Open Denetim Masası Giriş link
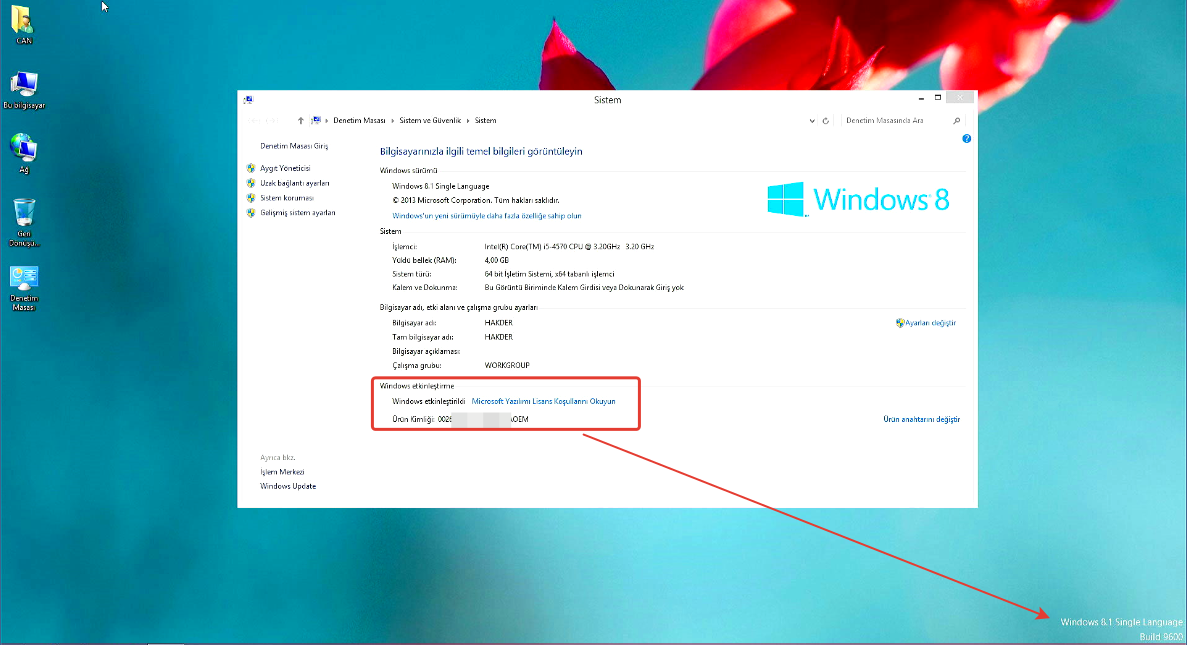The height and width of the screenshot is (645, 1187). [x=294, y=146]
